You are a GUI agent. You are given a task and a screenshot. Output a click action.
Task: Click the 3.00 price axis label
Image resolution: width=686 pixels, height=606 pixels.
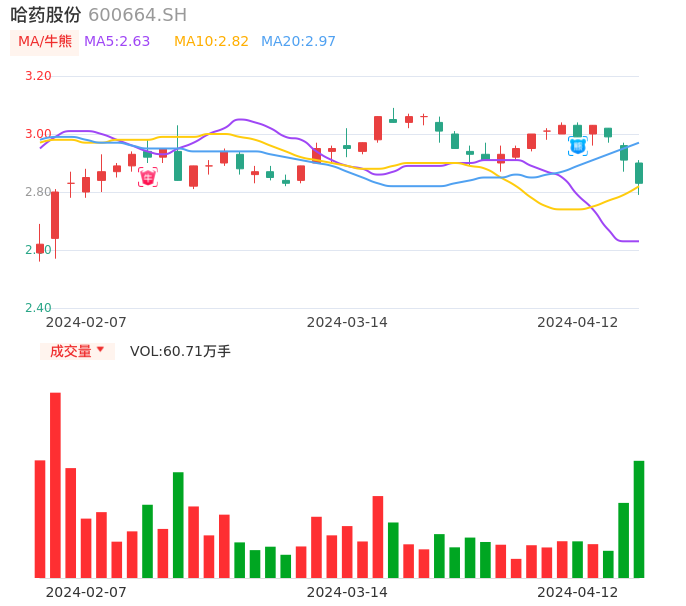point(38,134)
